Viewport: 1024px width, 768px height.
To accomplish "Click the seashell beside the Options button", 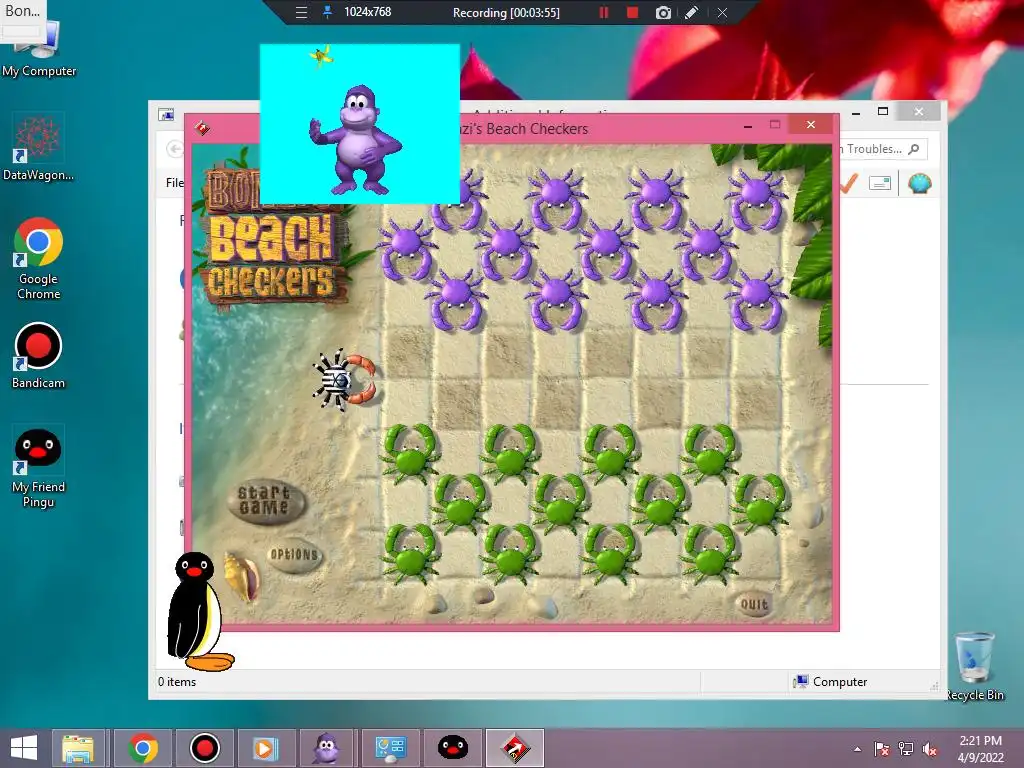I will (x=241, y=576).
